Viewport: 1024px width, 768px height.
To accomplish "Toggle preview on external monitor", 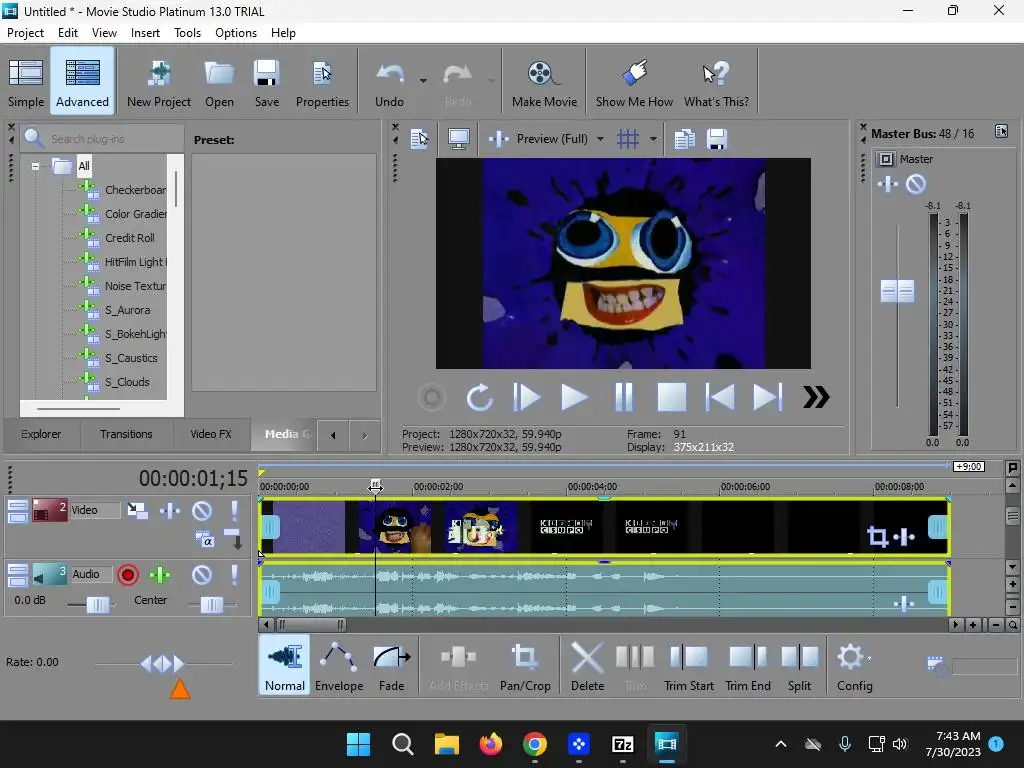I will [x=458, y=138].
